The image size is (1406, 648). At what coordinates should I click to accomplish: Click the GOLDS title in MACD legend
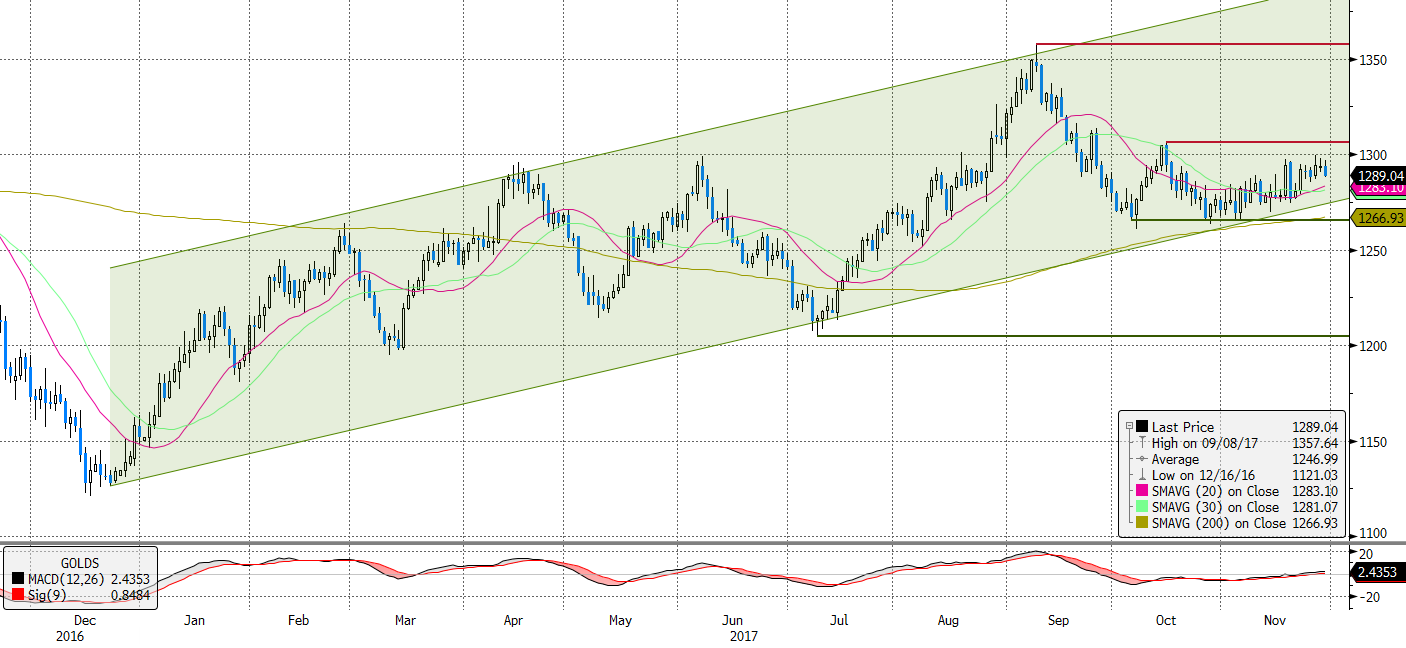[x=80, y=563]
